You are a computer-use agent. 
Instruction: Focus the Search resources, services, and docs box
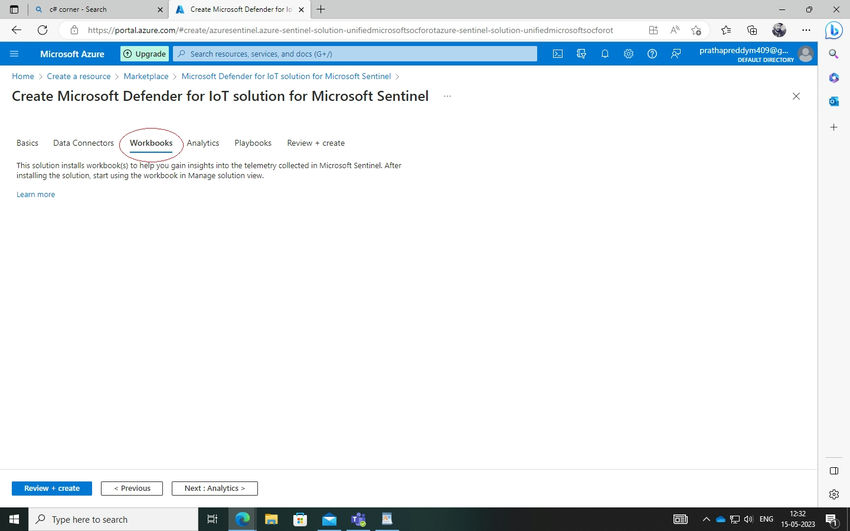tap(355, 54)
